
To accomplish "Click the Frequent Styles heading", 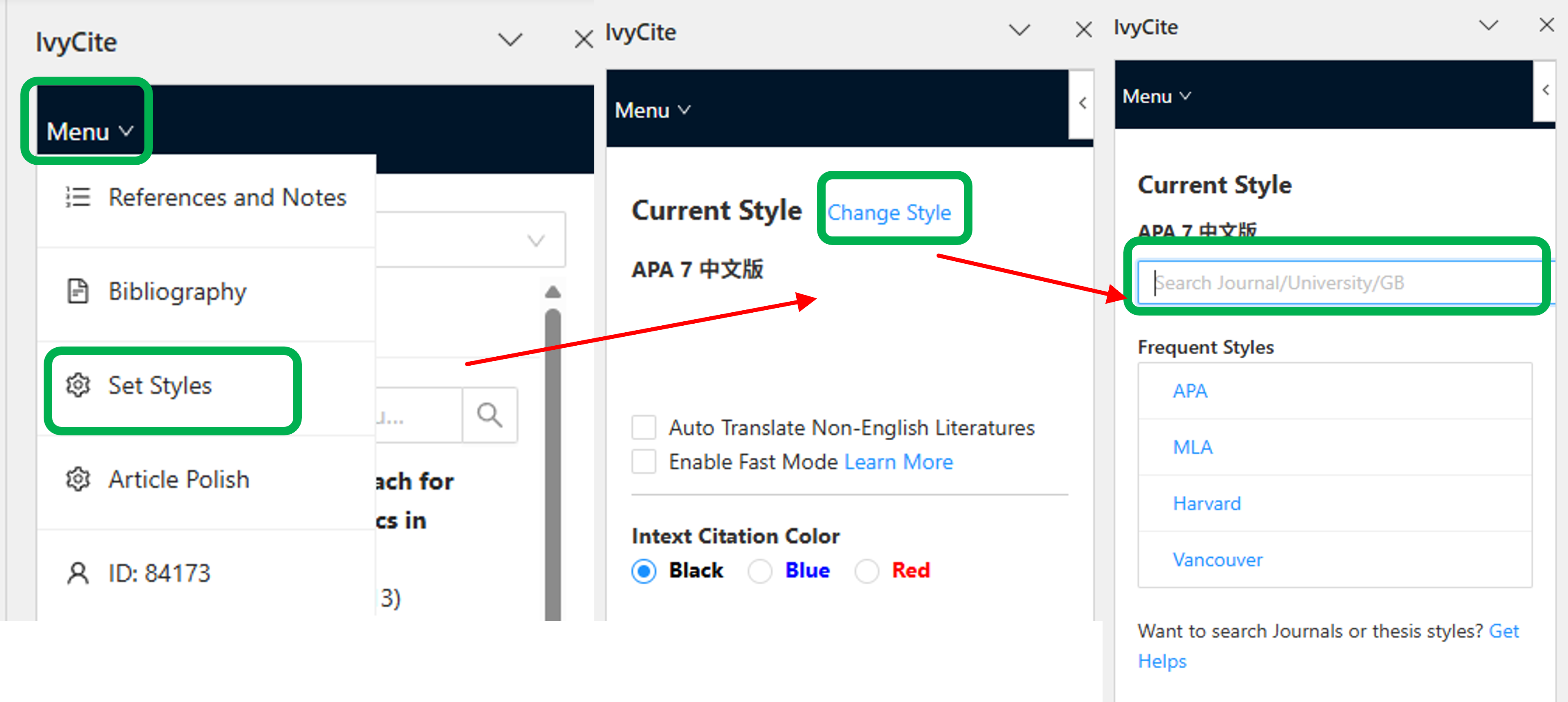I will (x=1206, y=347).
